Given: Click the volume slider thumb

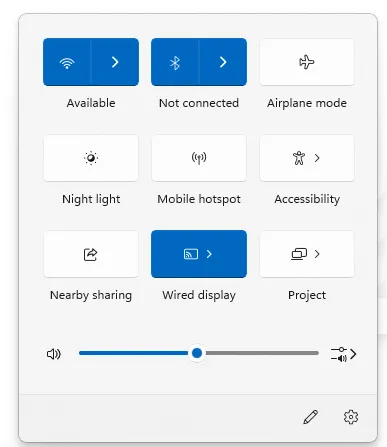Looking at the screenshot, I should 197,353.
